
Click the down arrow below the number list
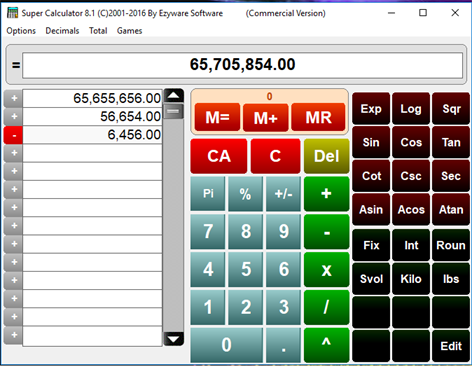(x=174, y=339)
